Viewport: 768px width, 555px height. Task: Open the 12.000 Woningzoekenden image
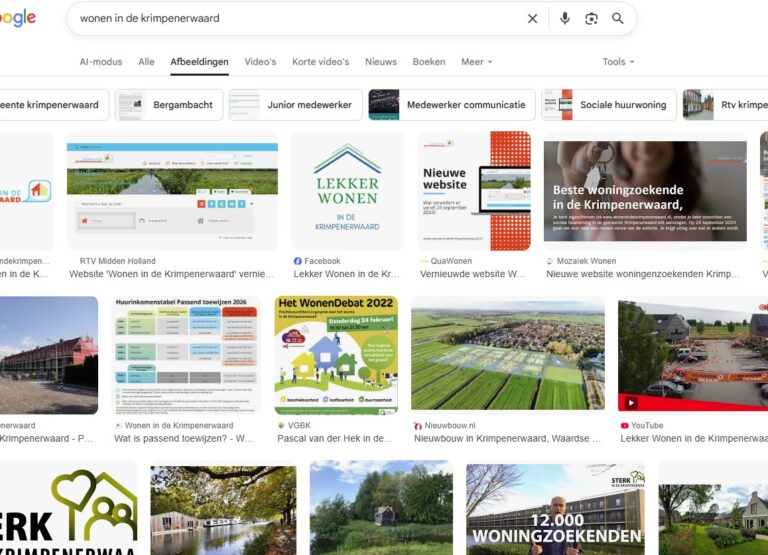555,508
